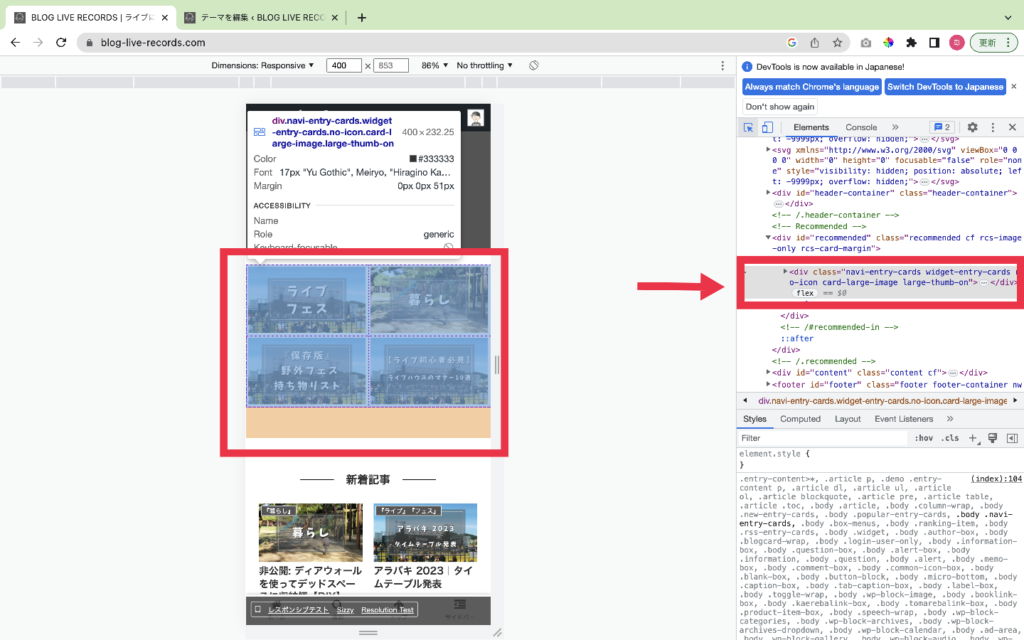The height and width of the screenshot is (640, 1024).
Task: Toggle the browser side panel icon
Action: coord(934,42)
